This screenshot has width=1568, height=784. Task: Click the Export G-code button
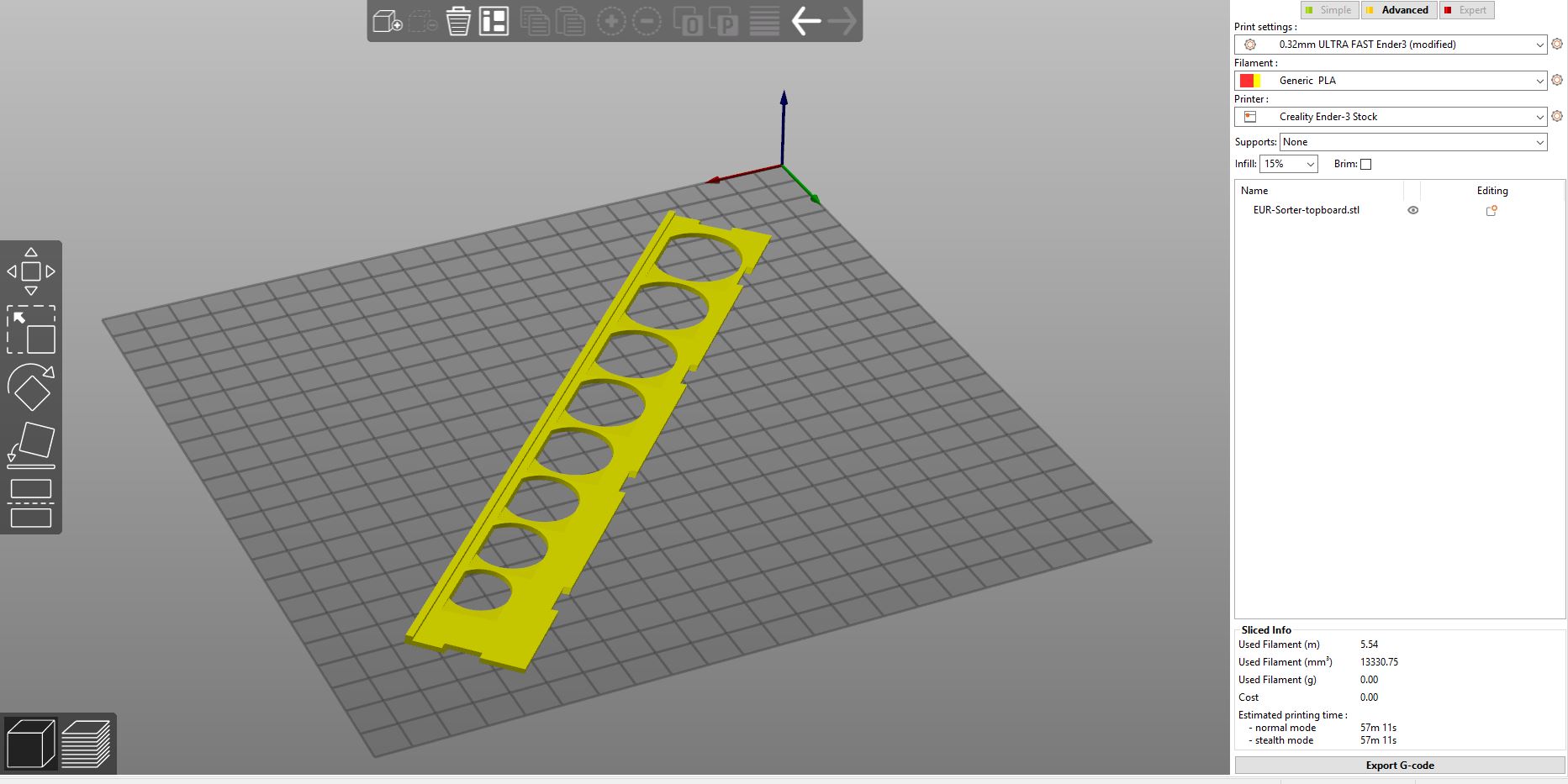[x=1398, y=765]
